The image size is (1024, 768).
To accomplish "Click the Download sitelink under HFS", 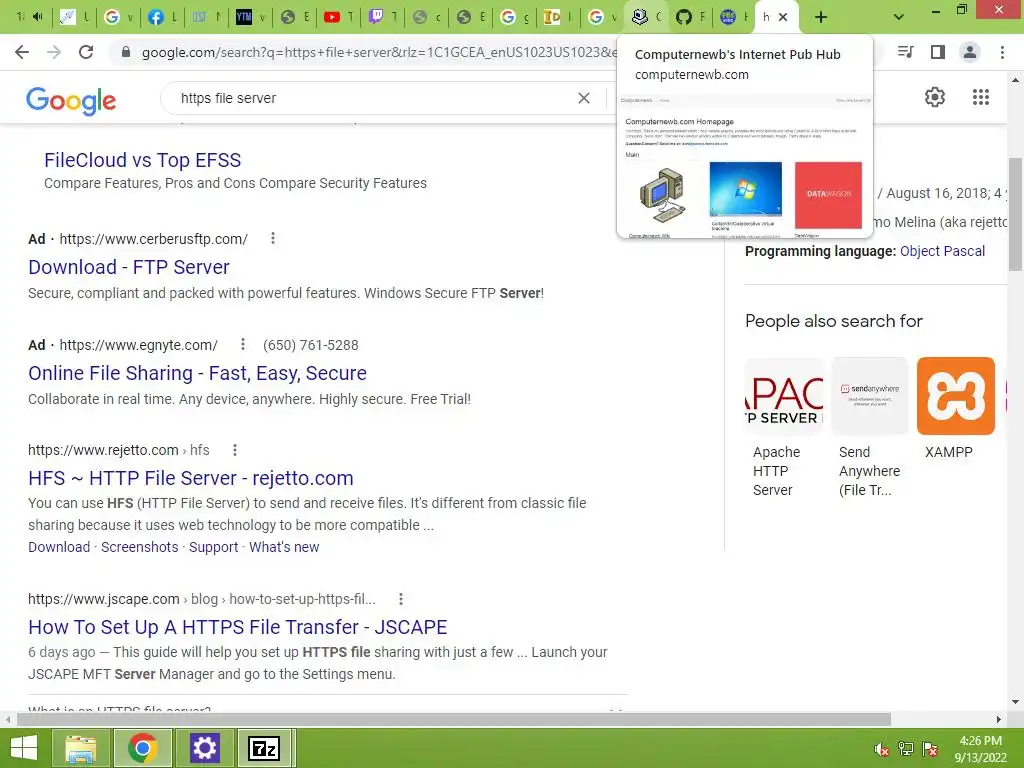I will (59, 547).
